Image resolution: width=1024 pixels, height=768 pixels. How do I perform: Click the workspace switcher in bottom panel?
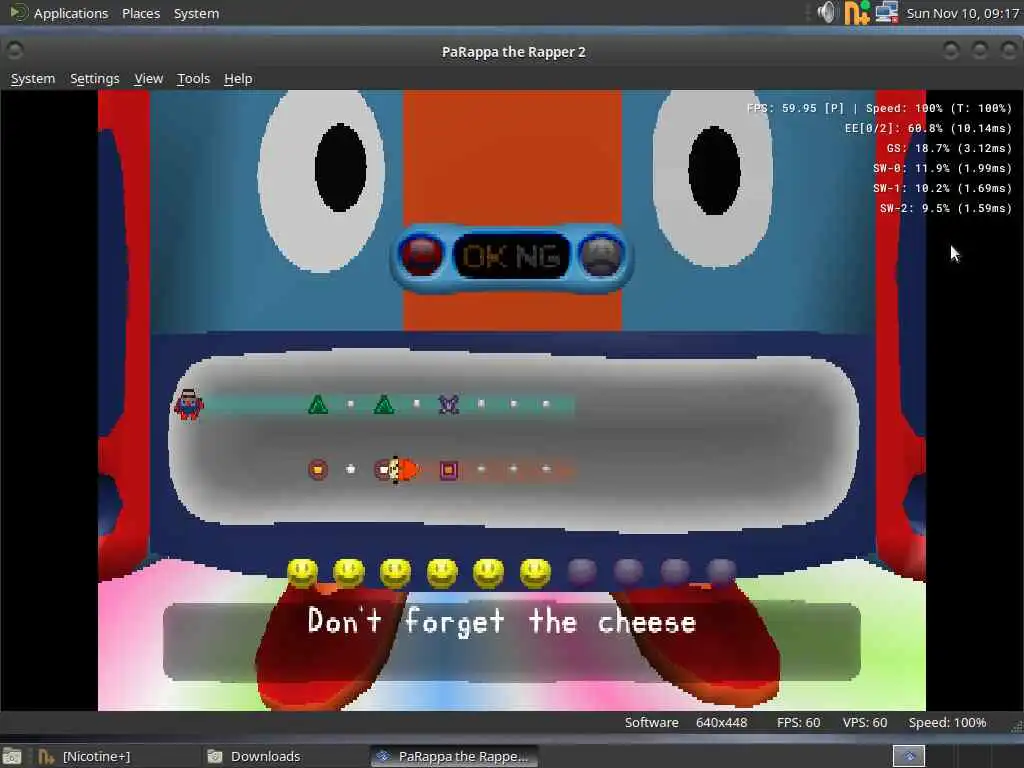[908, 756]
